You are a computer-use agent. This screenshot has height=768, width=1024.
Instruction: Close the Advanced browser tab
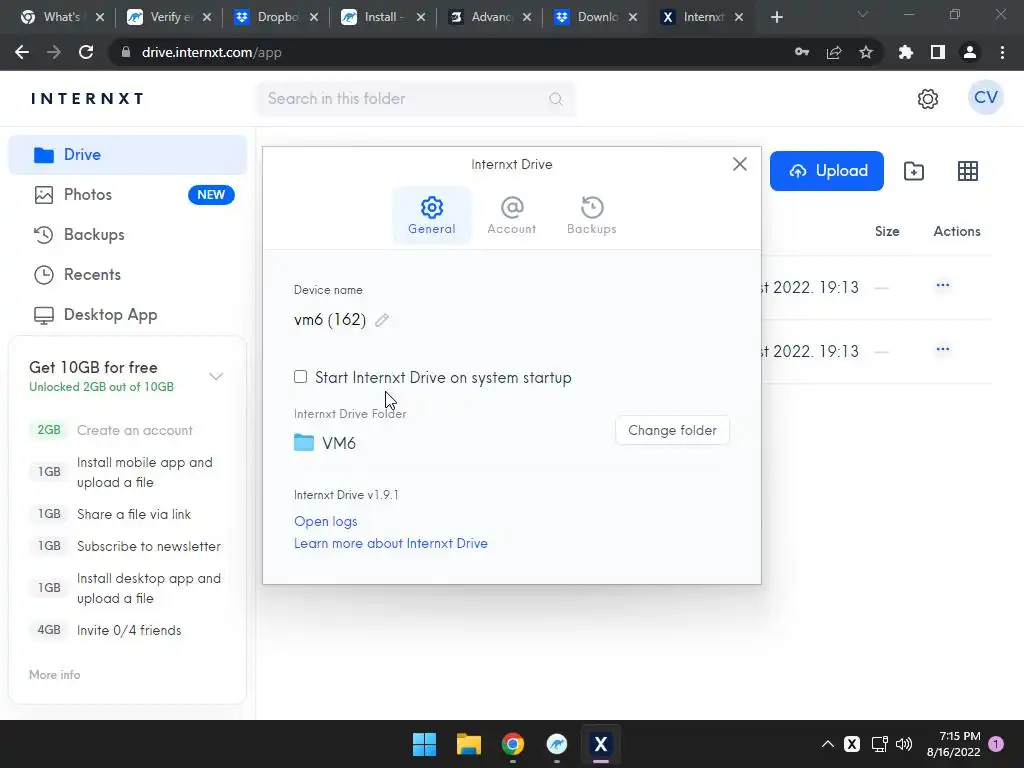tap(527, 17)
